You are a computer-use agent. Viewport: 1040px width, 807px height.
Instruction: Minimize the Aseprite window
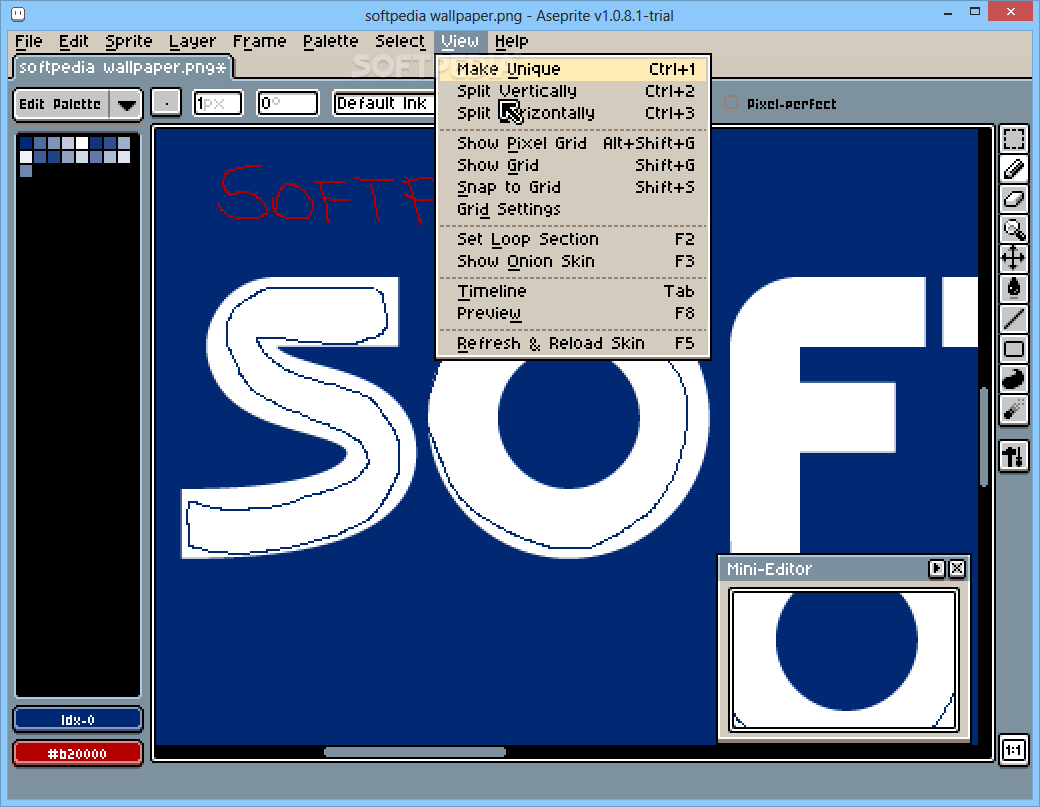[x=949, y=13]
